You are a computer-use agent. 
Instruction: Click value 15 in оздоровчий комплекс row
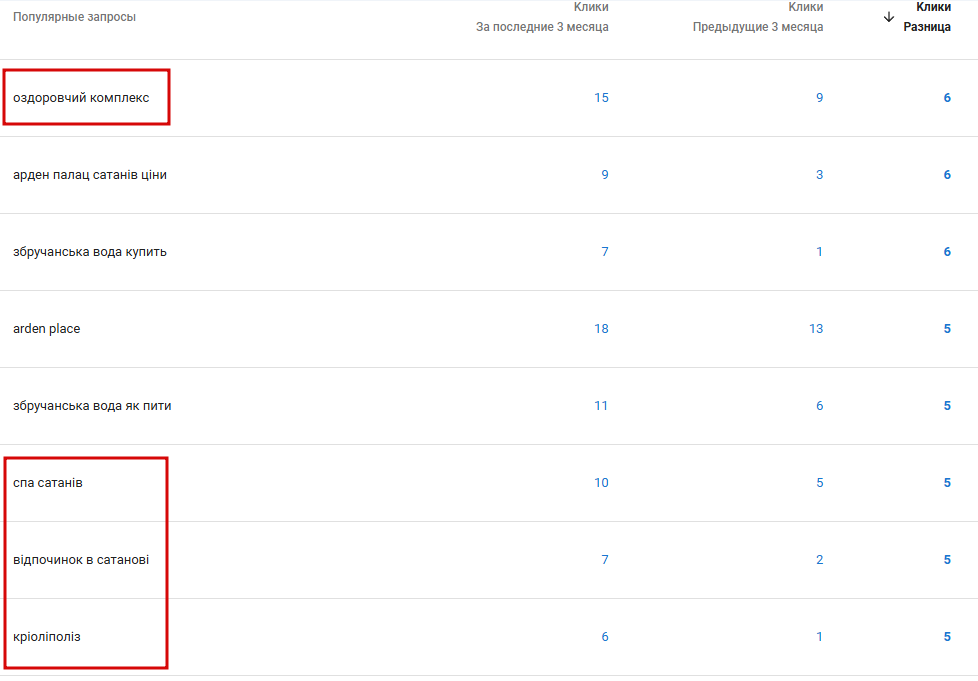coord(601,98)
